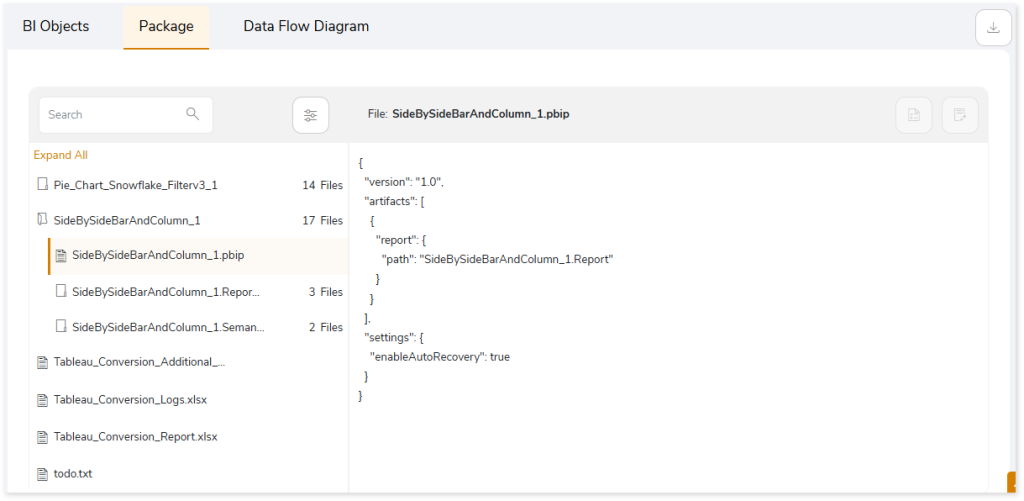Viewport: 1024px width, 501px height.
Task: Open the Data Flow Diagram tab
Action: tap(306, 26)
